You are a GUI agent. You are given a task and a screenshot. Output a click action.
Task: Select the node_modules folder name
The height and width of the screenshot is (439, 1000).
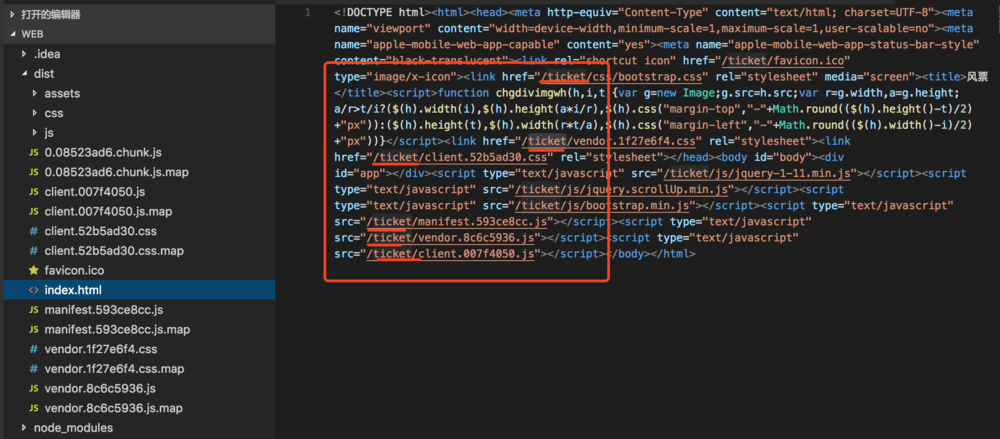tap(73, 428)
